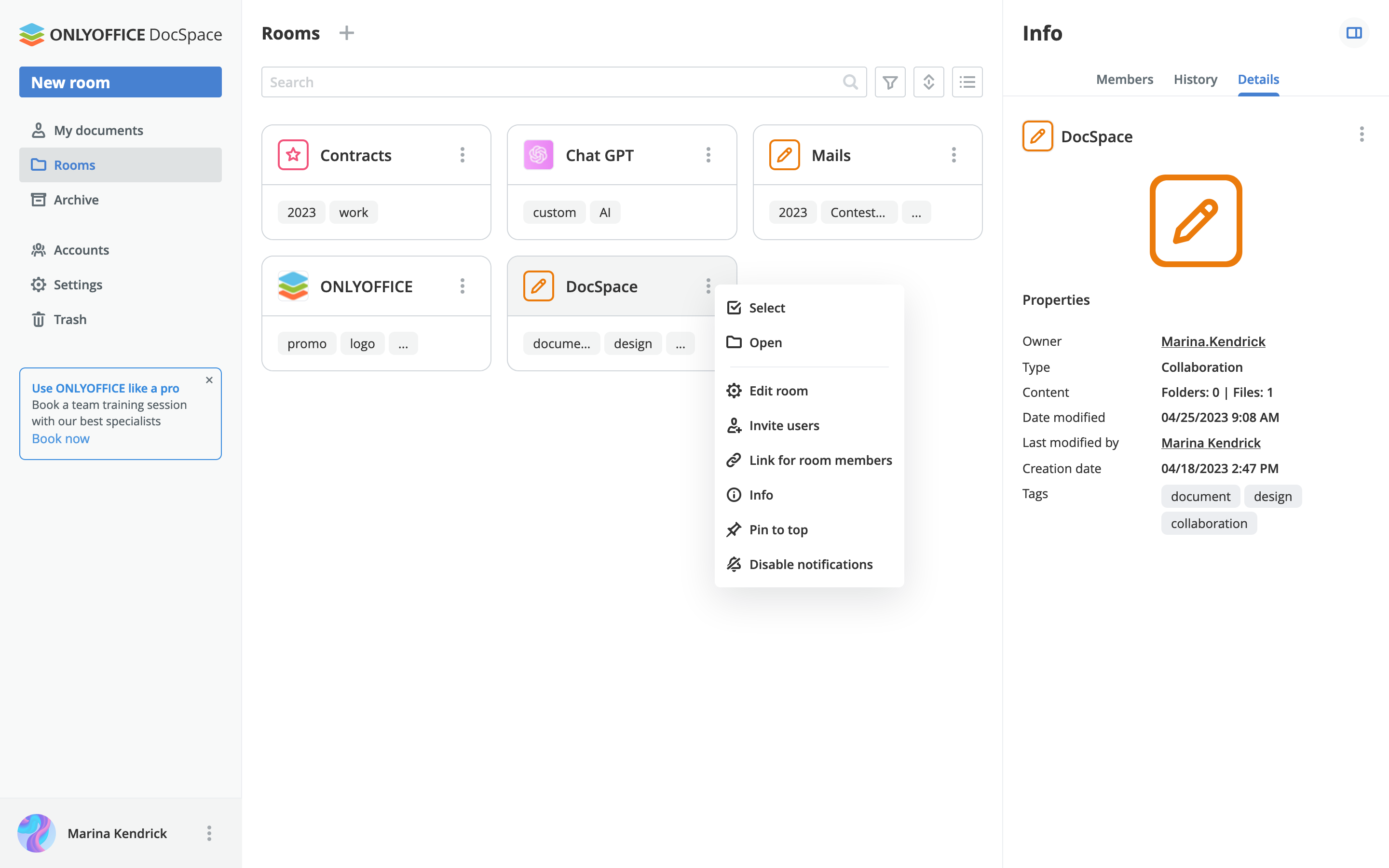
Task: Click the Chat GPT room icon
Action: (538, 155)
